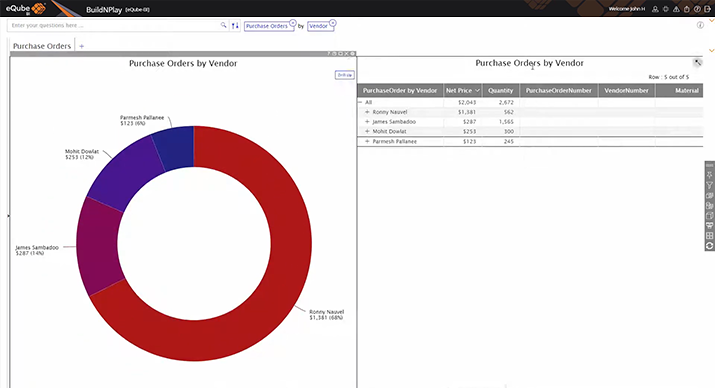715x388 pixels.
Task: Add a new tab with plus button
Action: (82, 46)
